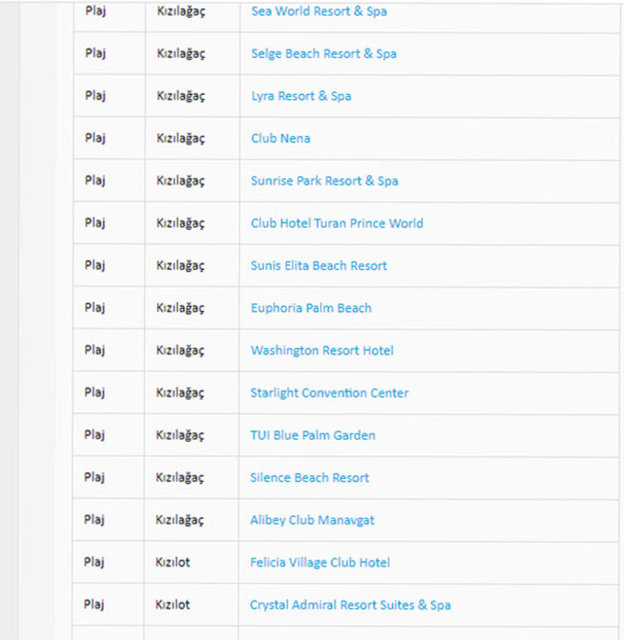Open the Alibey Club Manavgat link
This screenshot has height=640, width=624.
tap(312, 520)
